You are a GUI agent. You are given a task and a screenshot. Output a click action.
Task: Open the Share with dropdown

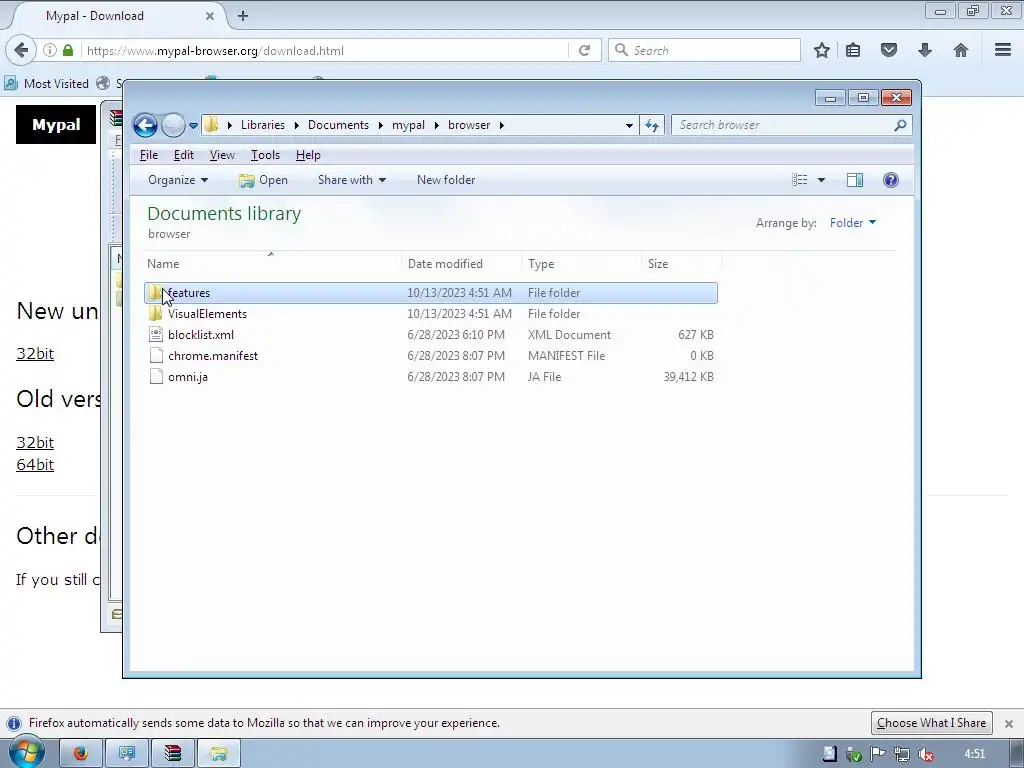coord(351,180)
